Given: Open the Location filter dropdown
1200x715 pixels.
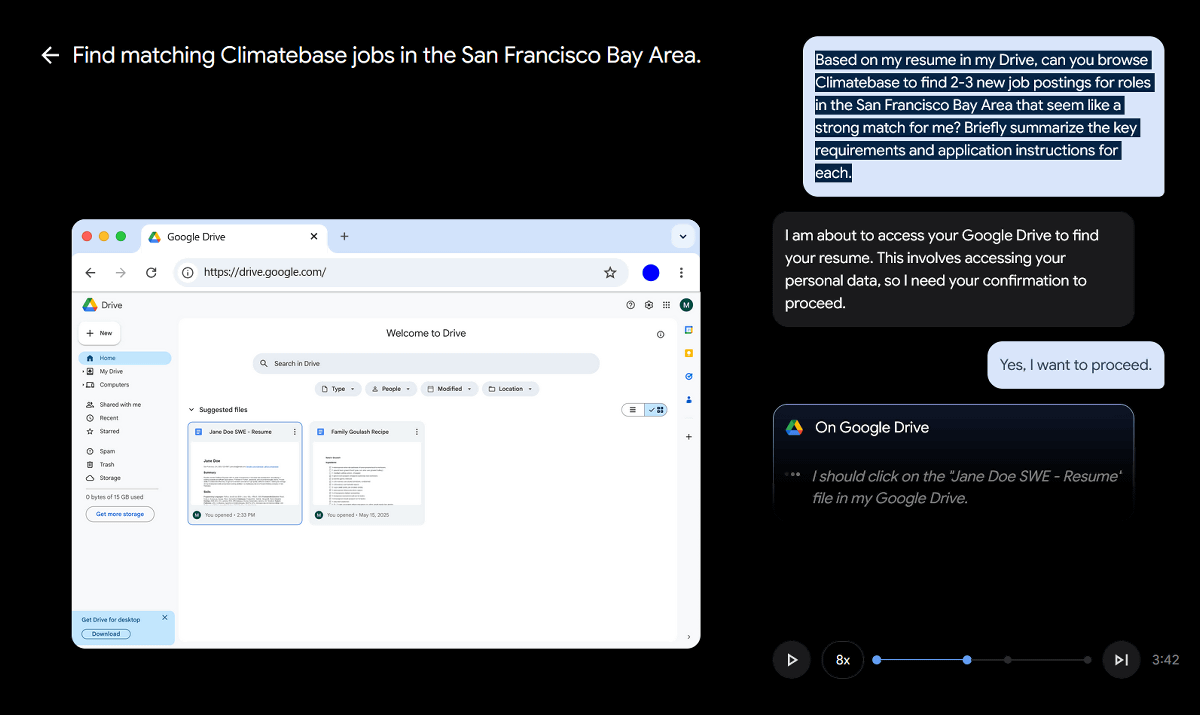Looking at the screenshot, I should click(510, 389).
